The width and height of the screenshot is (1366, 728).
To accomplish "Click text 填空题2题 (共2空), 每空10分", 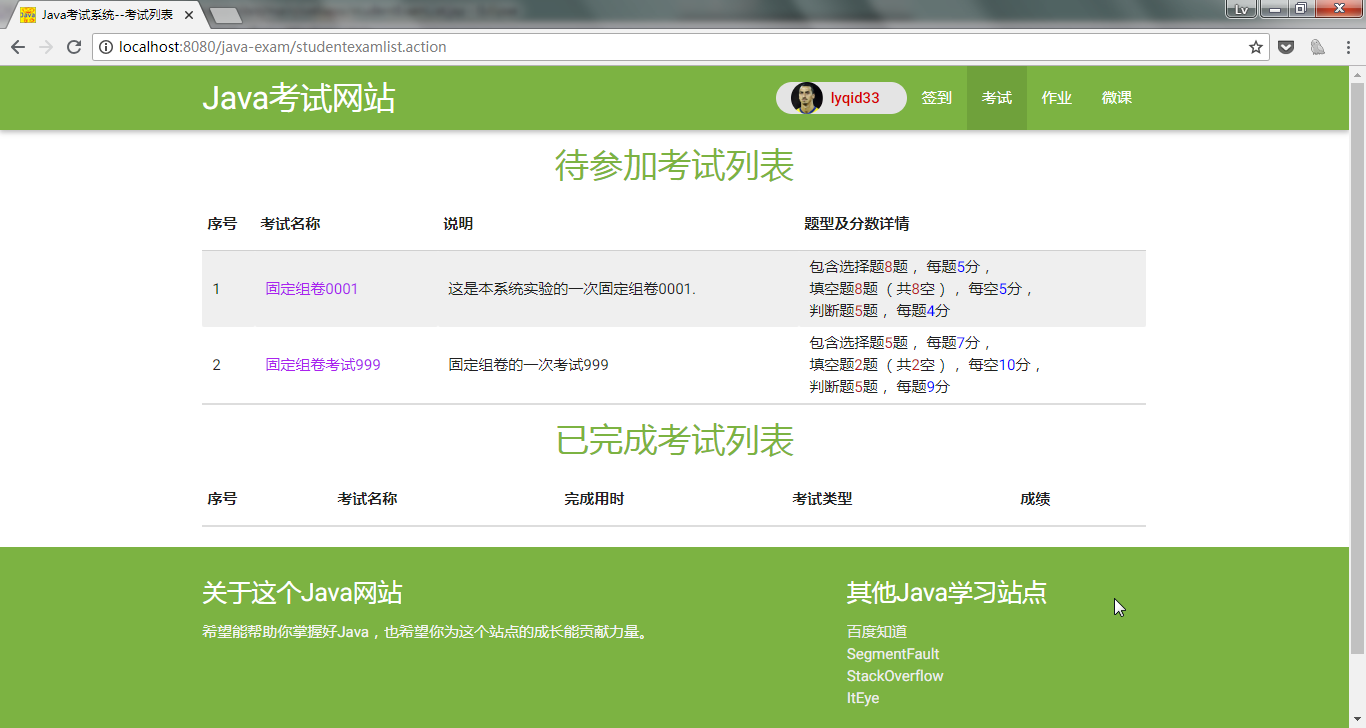I will pyautogui.click(x=926, y=365).
